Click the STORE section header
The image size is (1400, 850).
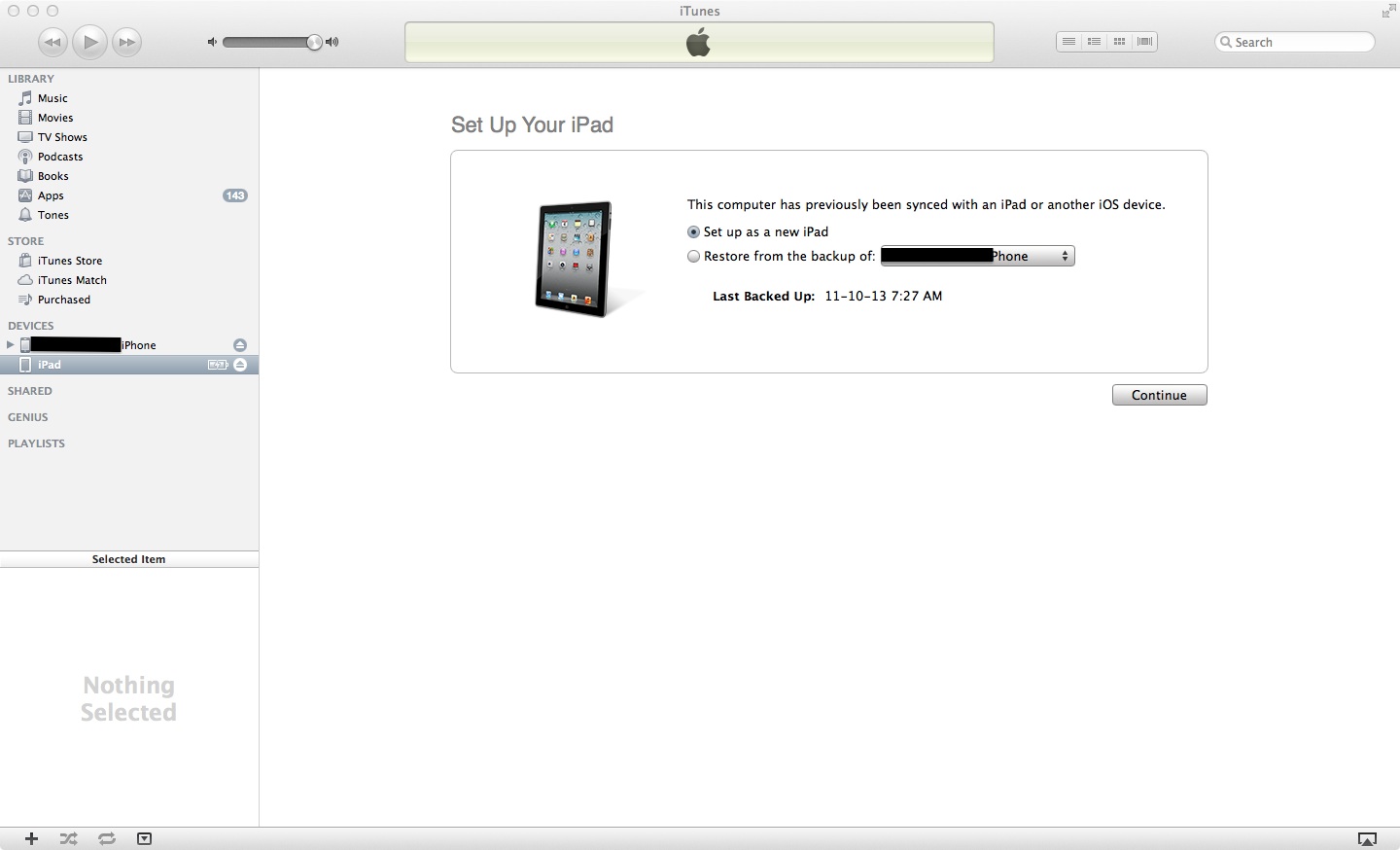tap(26, 241)
